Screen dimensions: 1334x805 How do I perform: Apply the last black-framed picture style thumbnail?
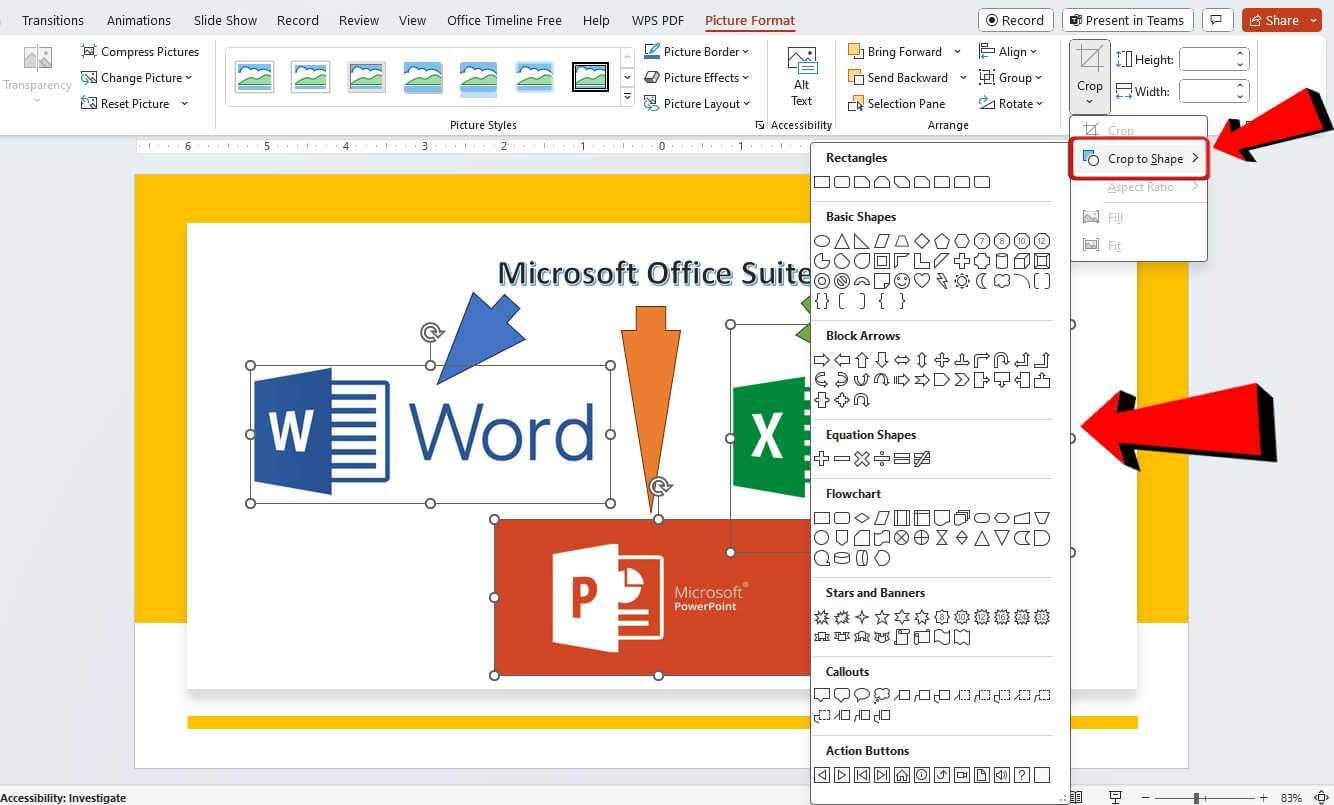click(x=590, y=76)
